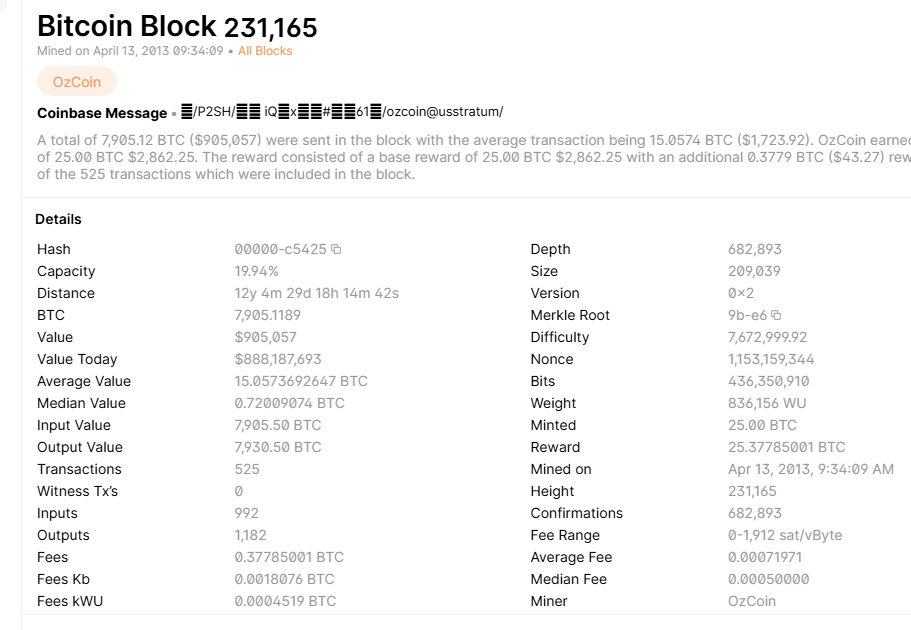Select the Confirmations value 682,893
Image resolution: width=911 pixels, height=630 pixels.
pos(754,514)
